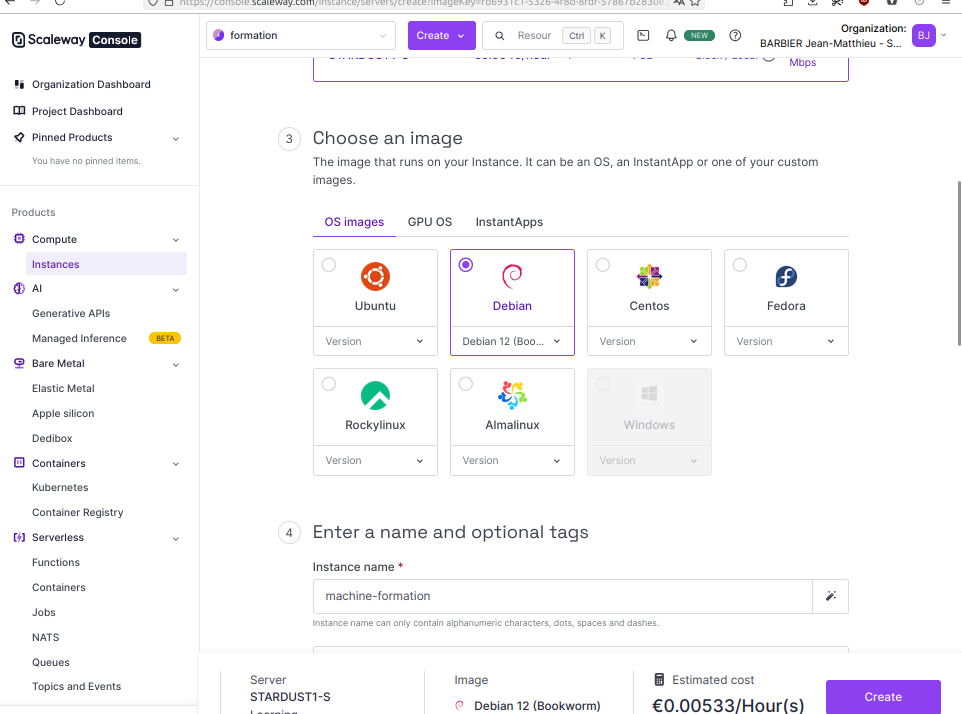This screenshot has width=962, height=714.
Task: Open the Debian 12 version dropdown
Action: (512, 341)
